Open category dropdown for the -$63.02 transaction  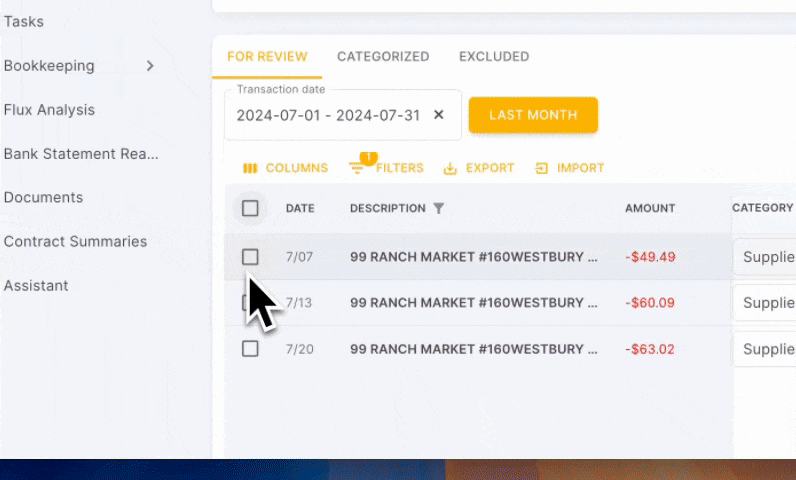[x=766, y=349]
